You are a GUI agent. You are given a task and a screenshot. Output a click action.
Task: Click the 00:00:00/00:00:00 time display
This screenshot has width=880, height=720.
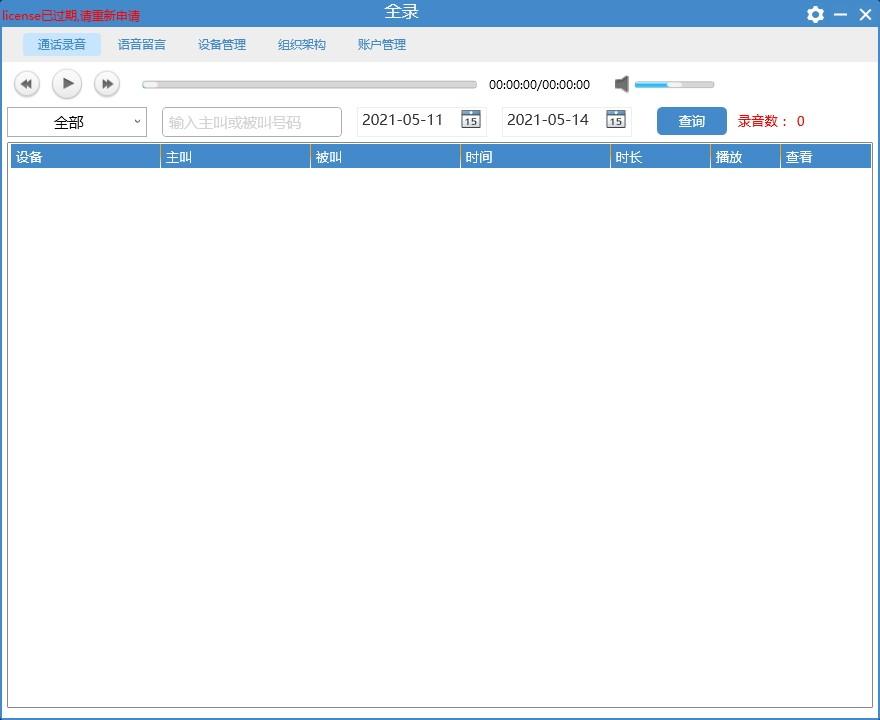click(x=539, y=85)
